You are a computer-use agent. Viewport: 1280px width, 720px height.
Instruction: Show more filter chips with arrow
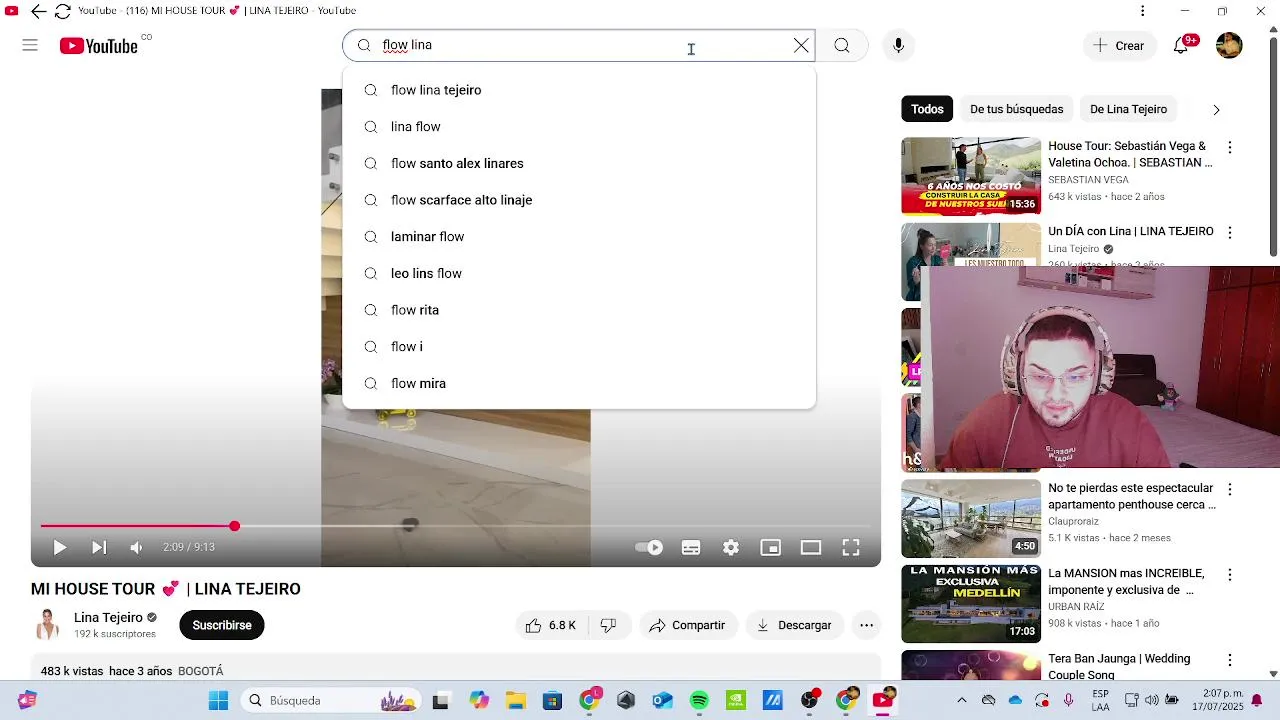(1216, 109)
